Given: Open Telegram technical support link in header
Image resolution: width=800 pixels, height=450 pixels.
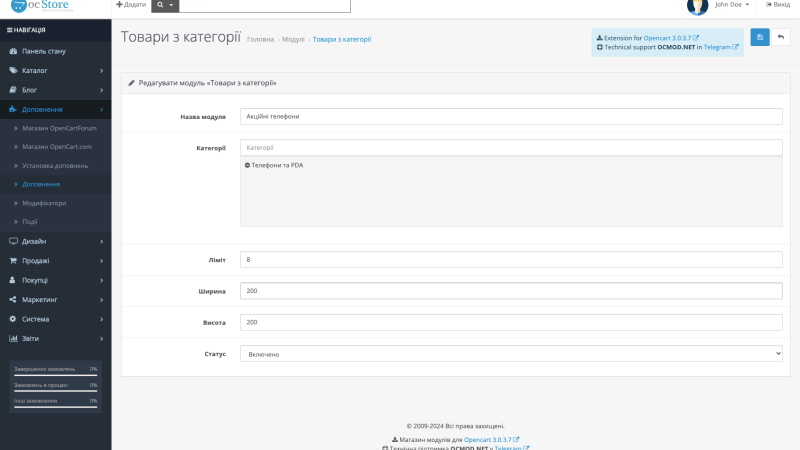Looking at the screenshot, I should coord(720,47).
